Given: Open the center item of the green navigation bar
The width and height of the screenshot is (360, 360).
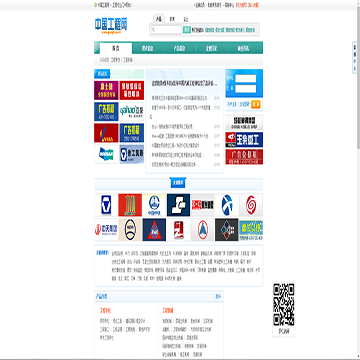Looking at the screenshot, I should coord(179,48).
